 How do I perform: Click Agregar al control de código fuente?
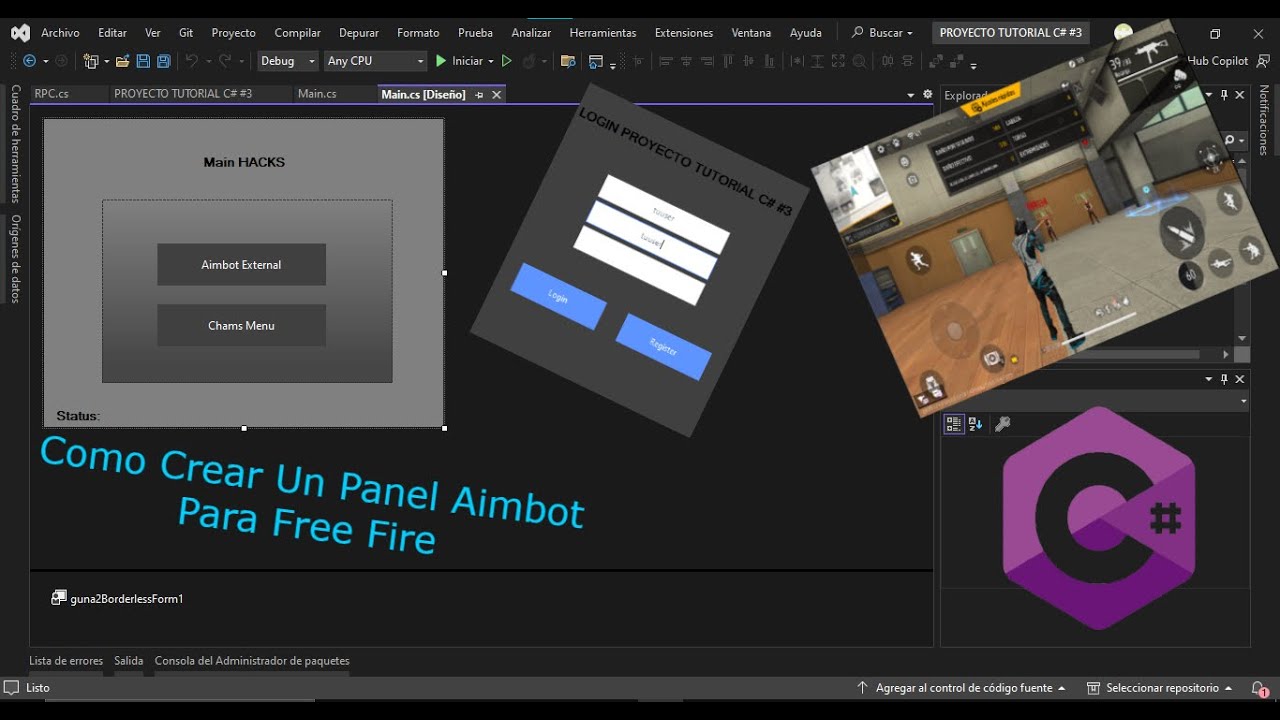pos(961,688)
